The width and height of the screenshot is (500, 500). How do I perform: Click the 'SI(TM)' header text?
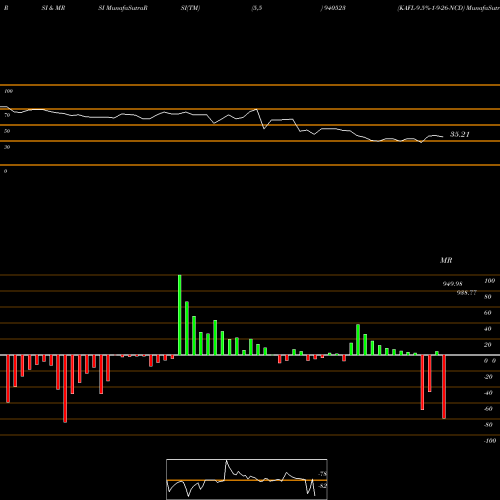pos(190,8)
